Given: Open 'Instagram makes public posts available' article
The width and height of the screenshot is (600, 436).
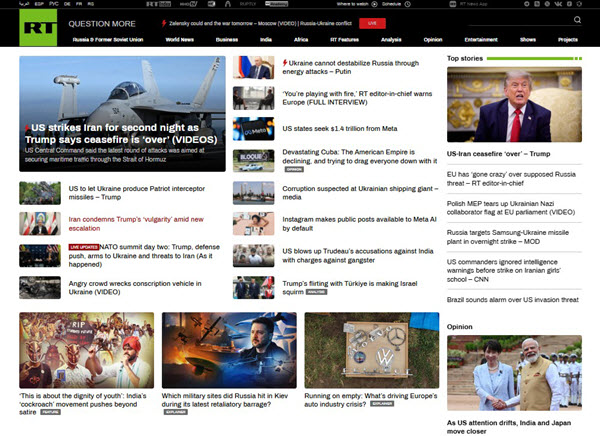Looking at the screenshot, I should point(359,224).
